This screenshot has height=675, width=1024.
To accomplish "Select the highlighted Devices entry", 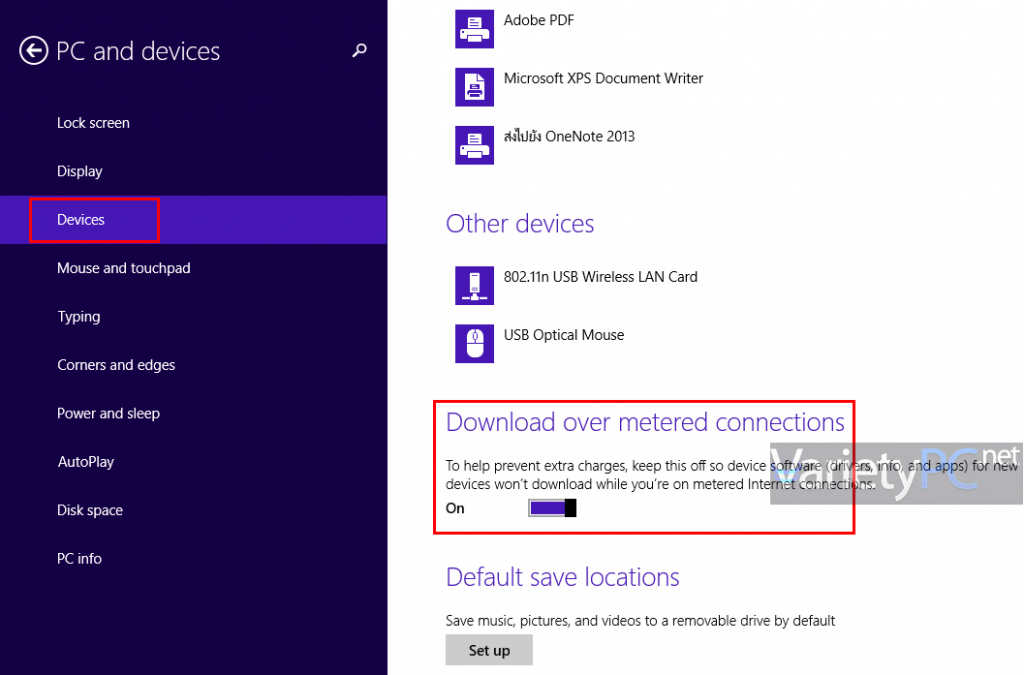I will 80,219.
